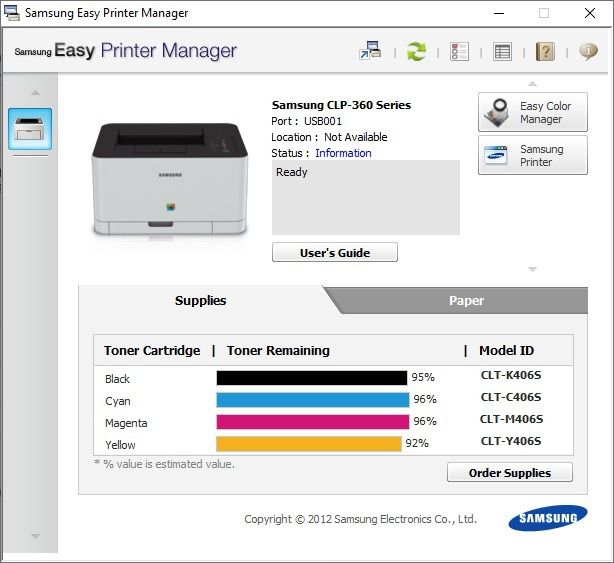
Task: Click the Magenta cartridge label
Action: [126, 423]
